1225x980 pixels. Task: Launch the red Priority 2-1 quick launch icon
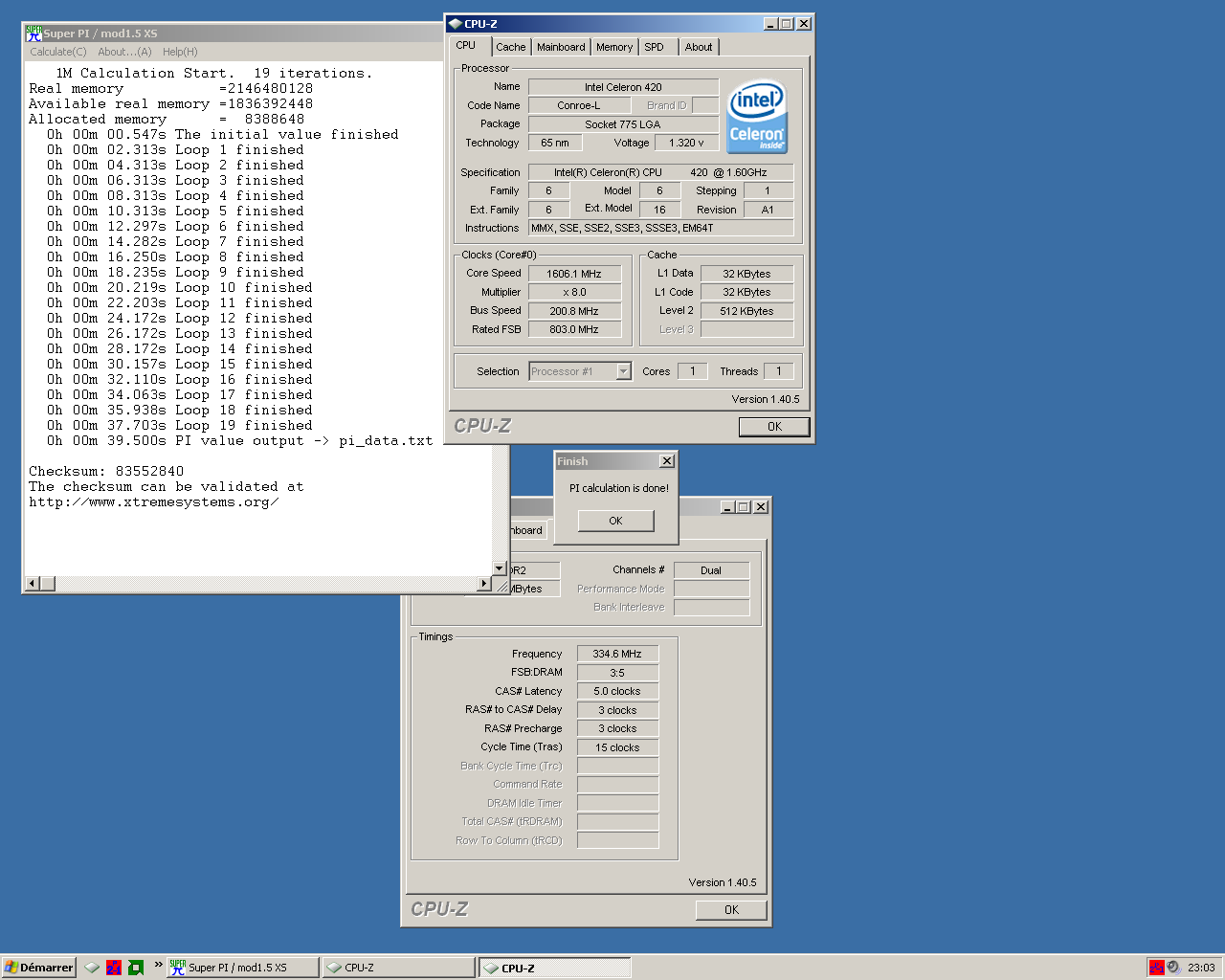pos(114,968)
